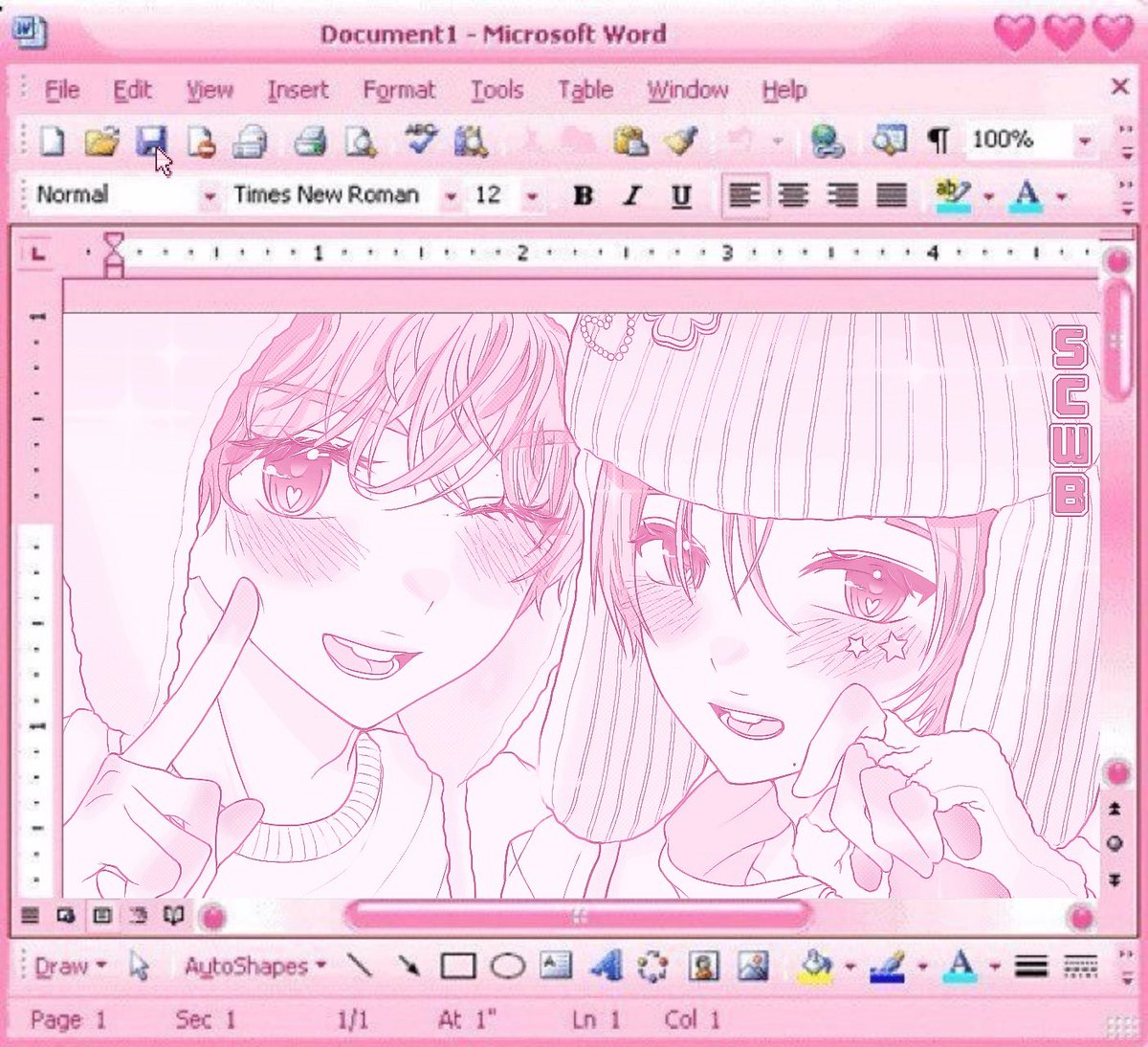Click the tab alignment selector on ruler
Viewport: 1148px width, 1047px height.
tap(37, 254)
